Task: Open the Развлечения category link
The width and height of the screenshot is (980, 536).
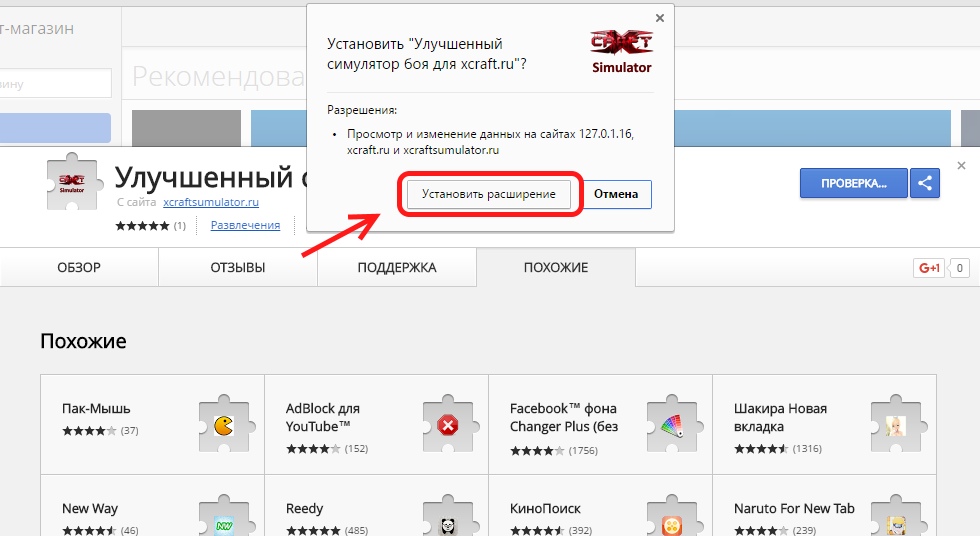Action: [245, 225]
